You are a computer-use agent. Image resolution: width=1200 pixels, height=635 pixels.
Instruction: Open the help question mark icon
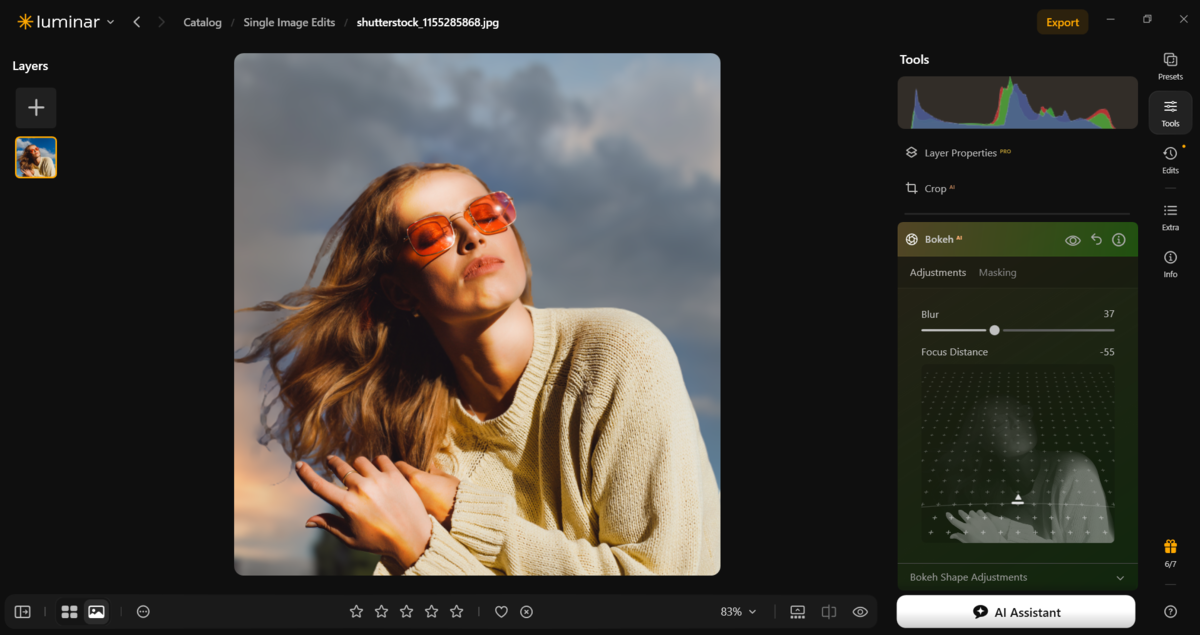tap(1170, 612)
